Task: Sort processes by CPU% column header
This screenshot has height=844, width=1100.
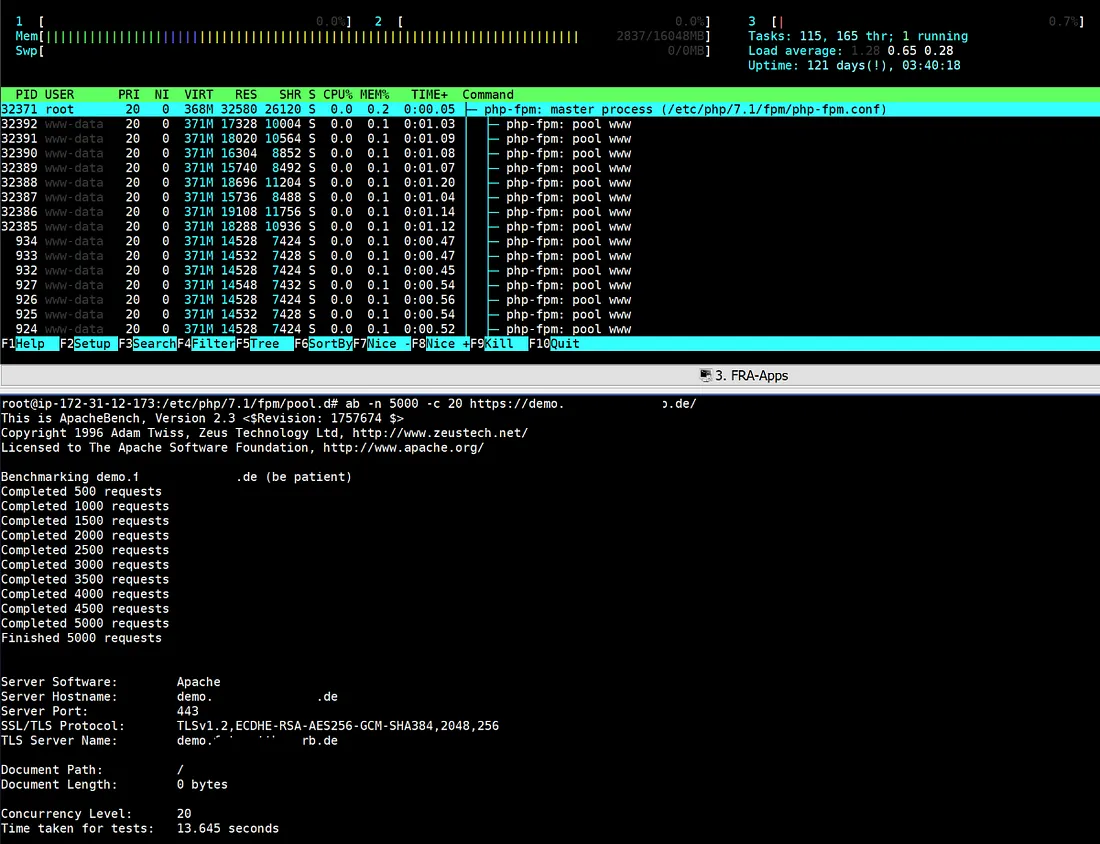Action: coord(337,95)
